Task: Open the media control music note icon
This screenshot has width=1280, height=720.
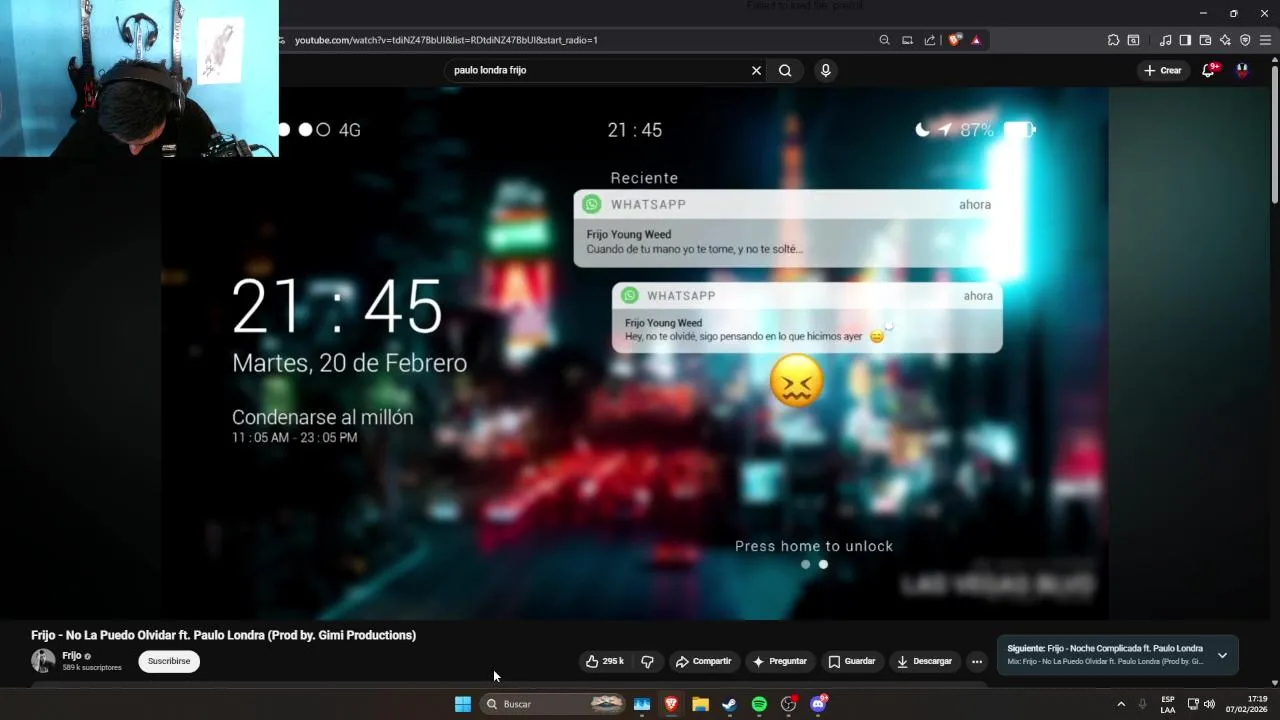Action: coord(1165,40)
